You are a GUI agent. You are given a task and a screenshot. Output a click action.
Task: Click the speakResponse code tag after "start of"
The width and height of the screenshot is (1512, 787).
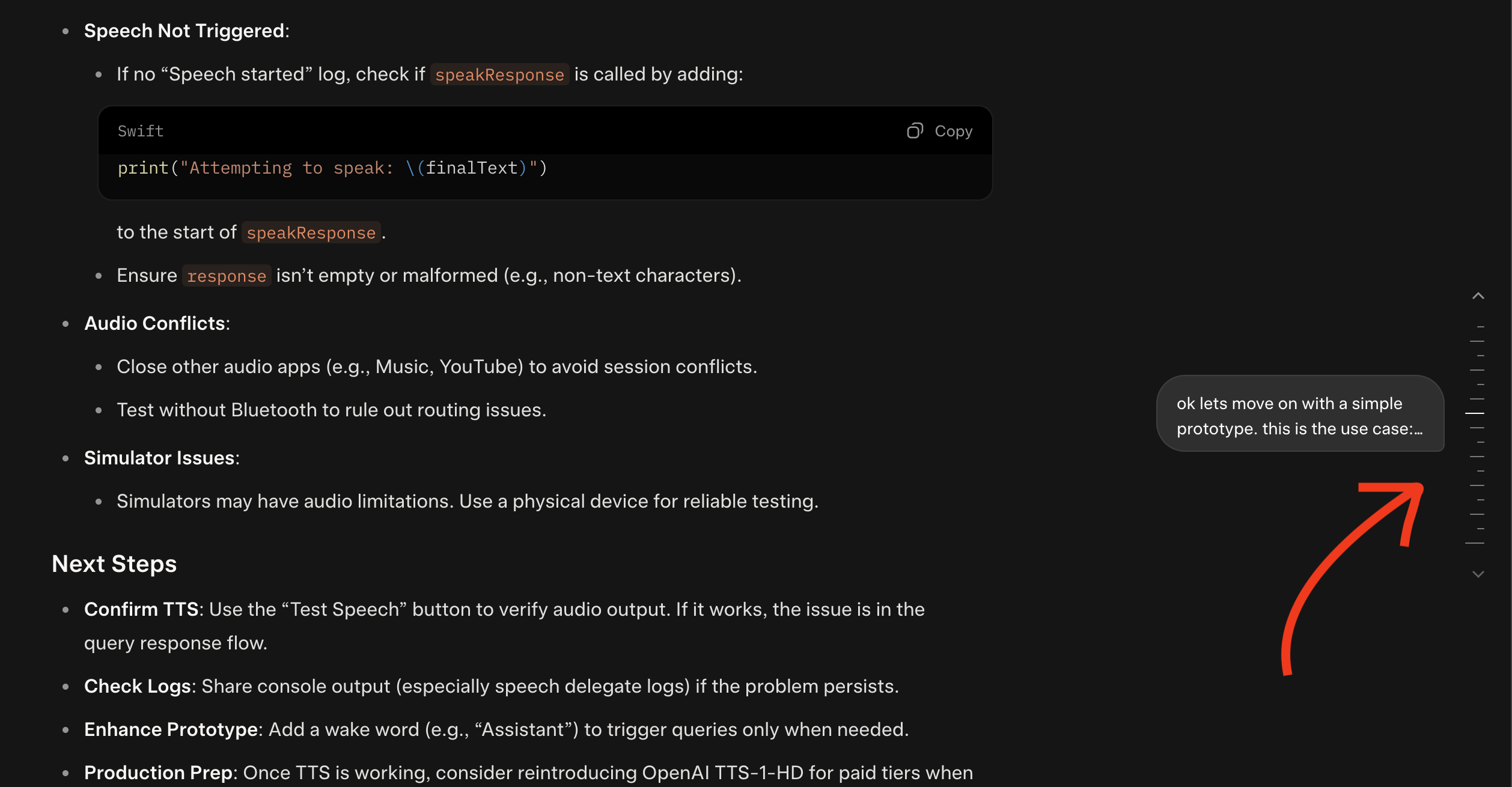tap(311, 232)
